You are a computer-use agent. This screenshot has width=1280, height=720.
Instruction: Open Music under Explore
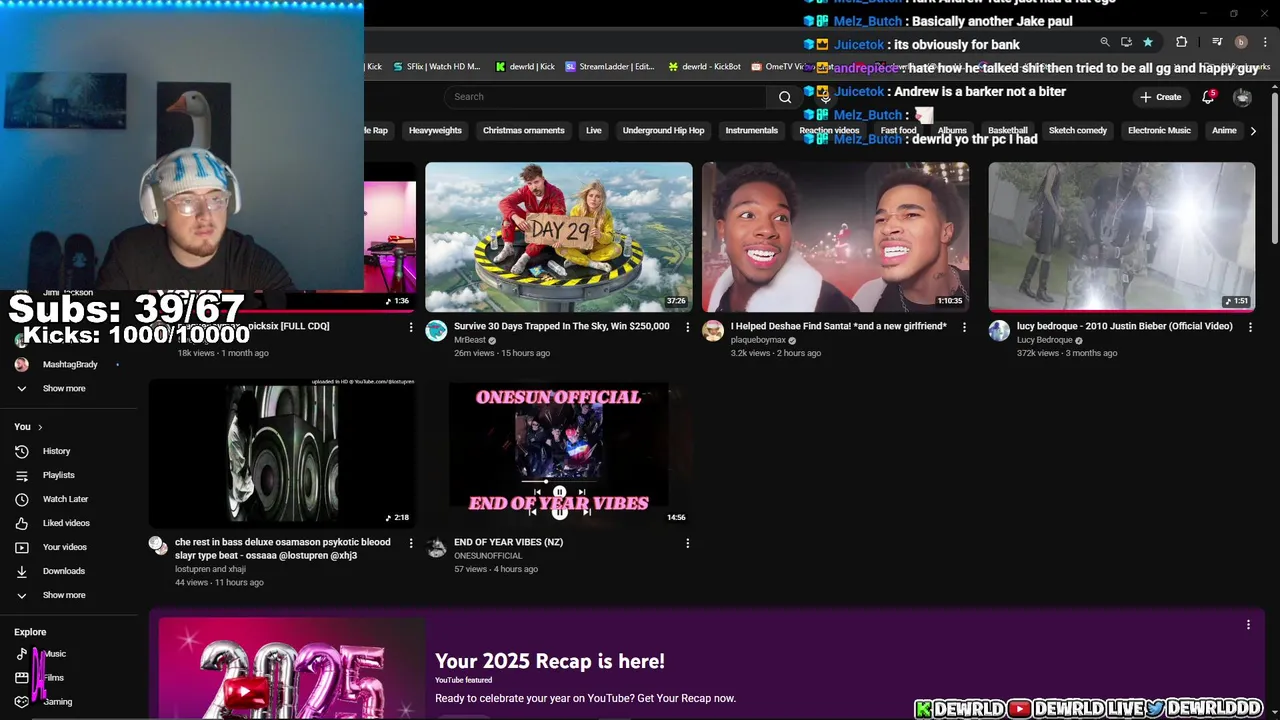tap(54, 654)
